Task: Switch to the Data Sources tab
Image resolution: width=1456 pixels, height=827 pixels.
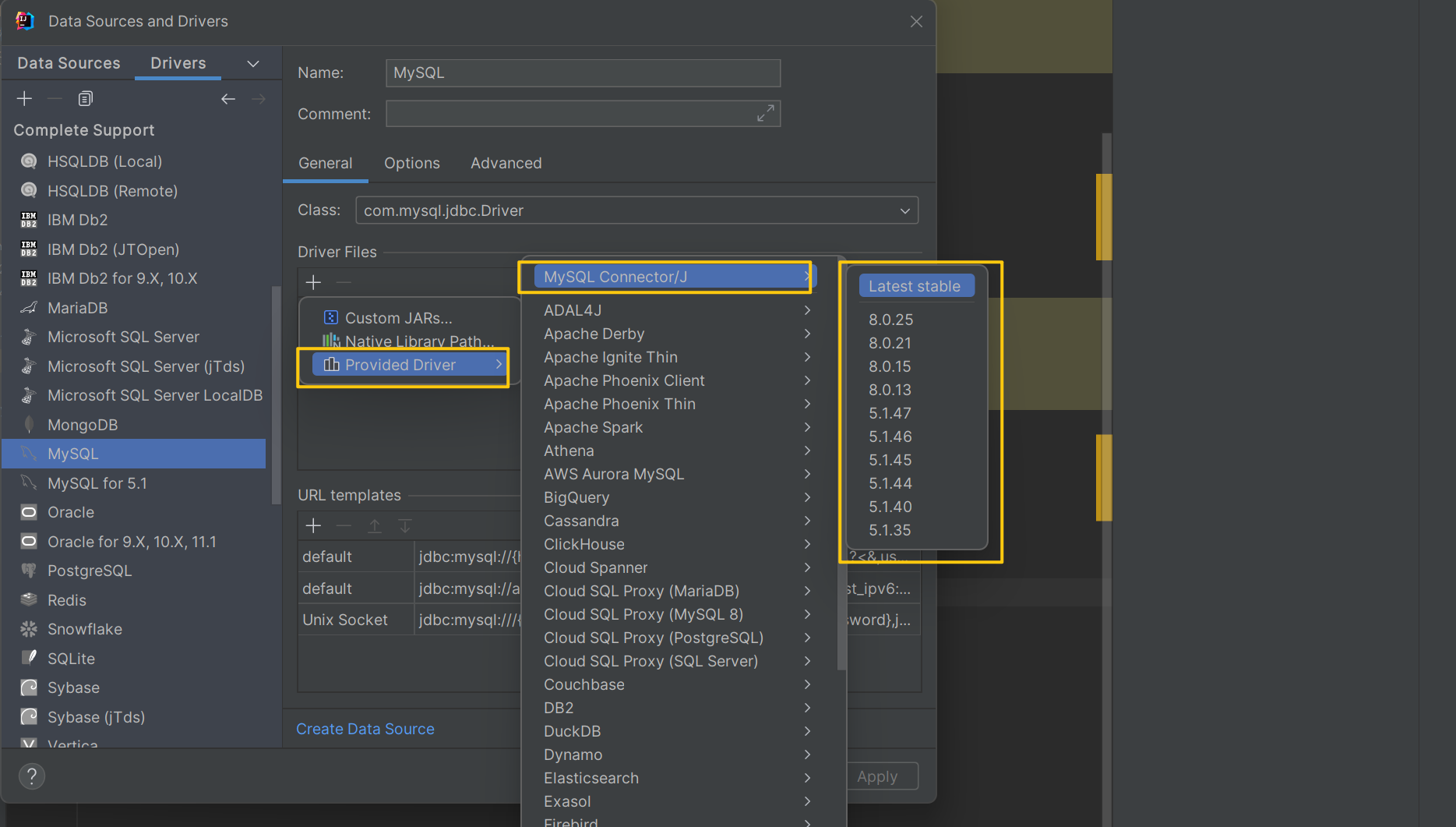Action: 69,63
